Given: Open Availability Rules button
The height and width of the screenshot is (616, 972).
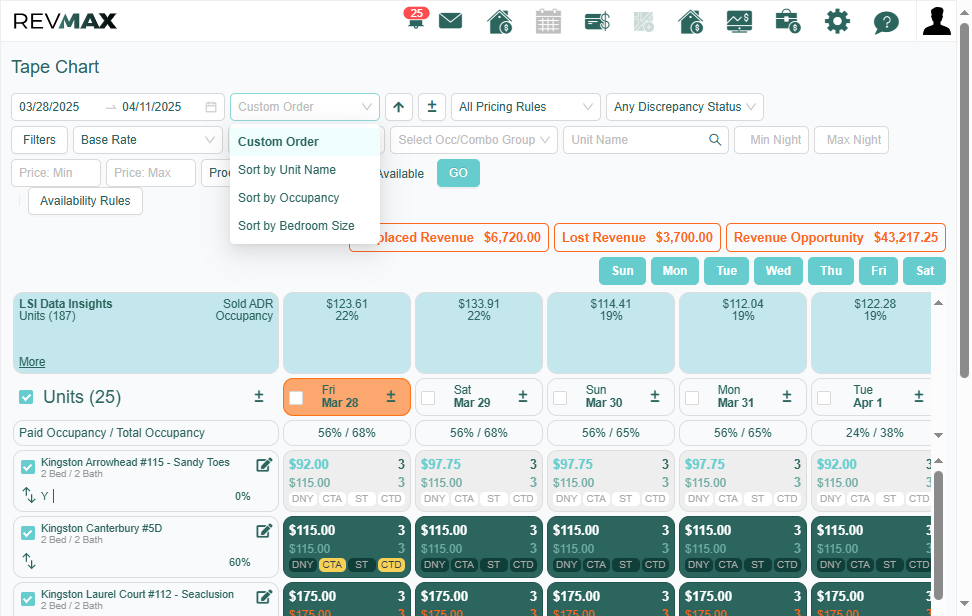Looking at the screenshot, I should tap(86, 201).
